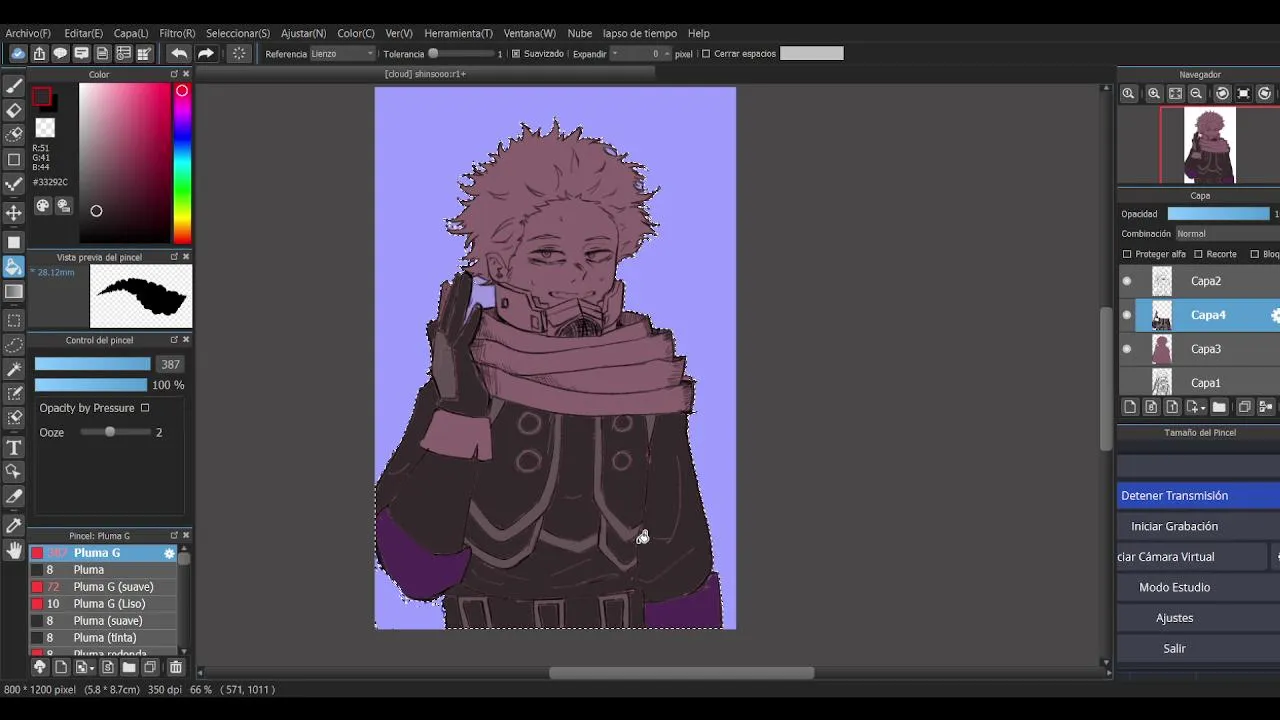Click the cloud save icon in toolbar

pyautogui.click(x=18, y=53)
